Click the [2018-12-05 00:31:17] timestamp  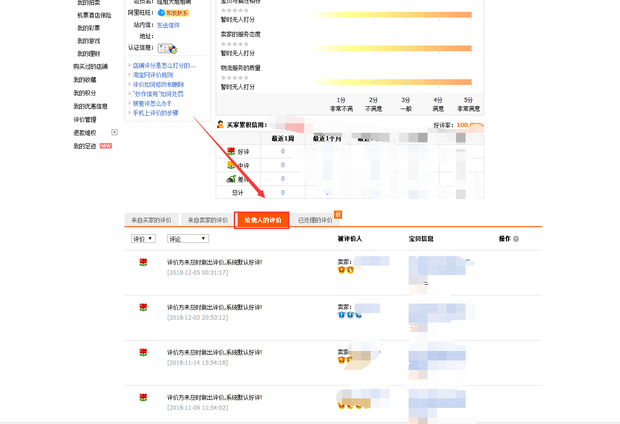(197, 273)
